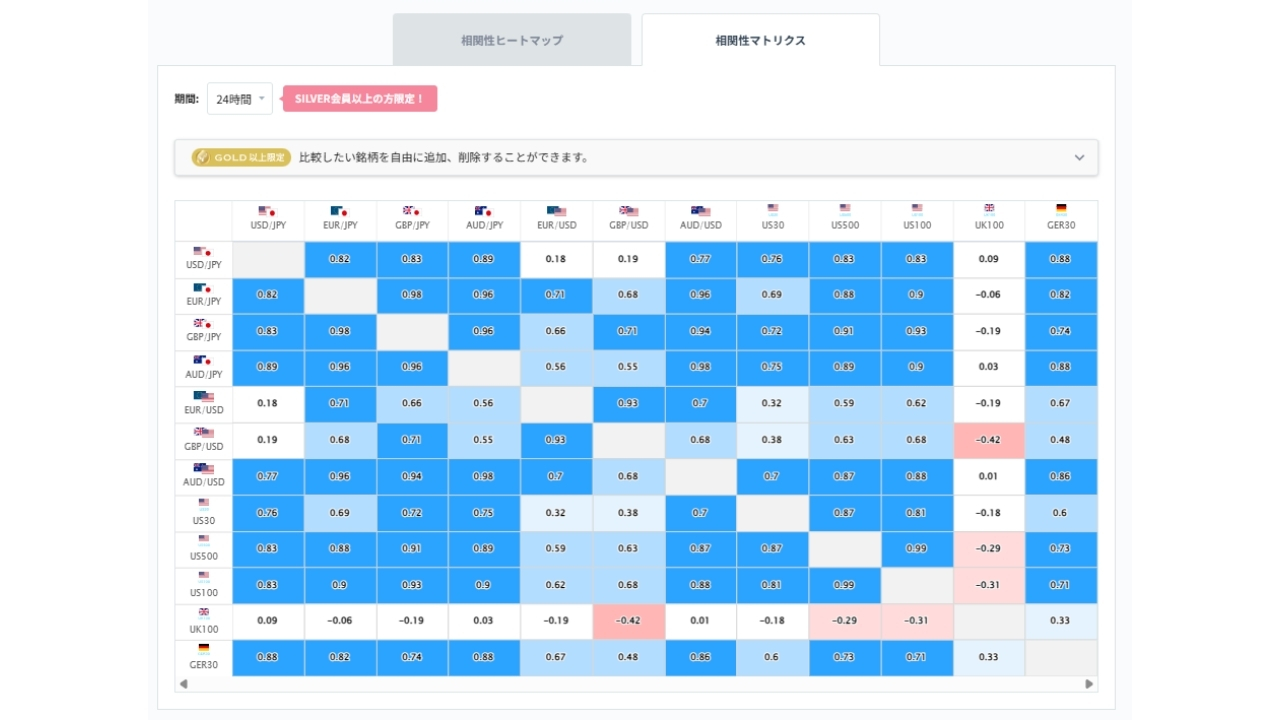Expand the GOLD以上限定 symbol panel chevron
Image resolution: width=1280 pixels, height=720 pixels.
[x=1079, y=158]
